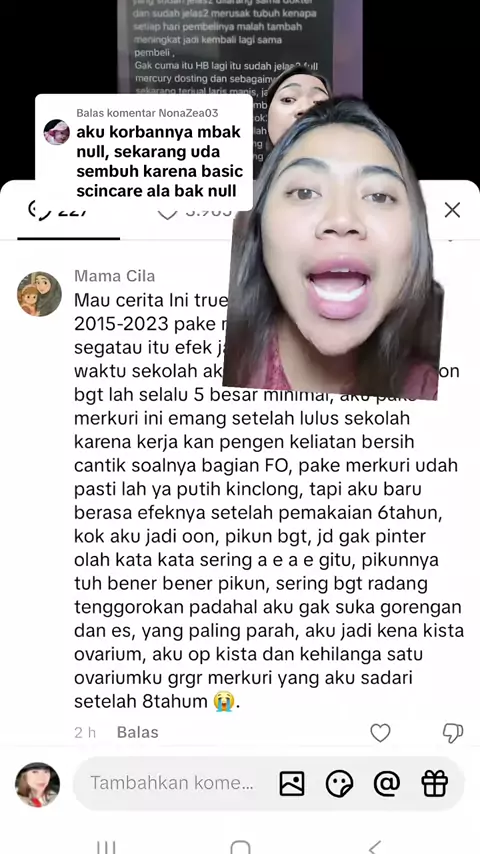Open the Mama Cila username link
Image resolution: width=480 pixels, height=854 pixels.
114,276
